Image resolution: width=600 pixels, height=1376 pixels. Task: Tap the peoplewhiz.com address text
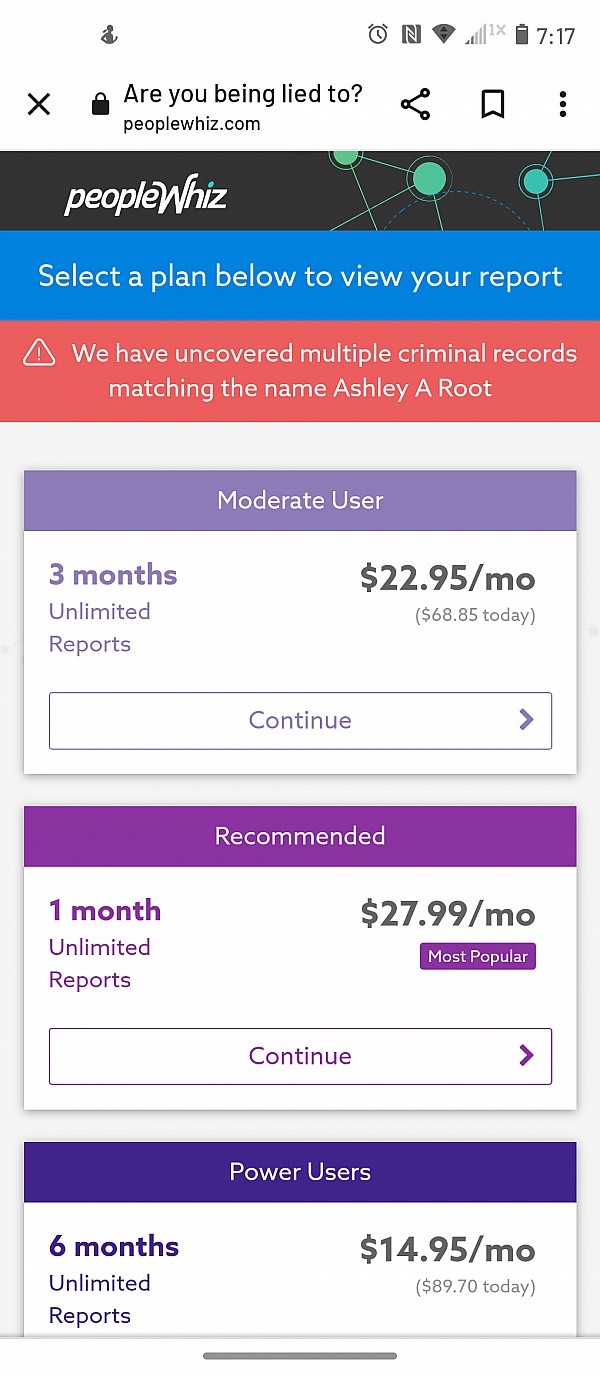pos(192,125)
